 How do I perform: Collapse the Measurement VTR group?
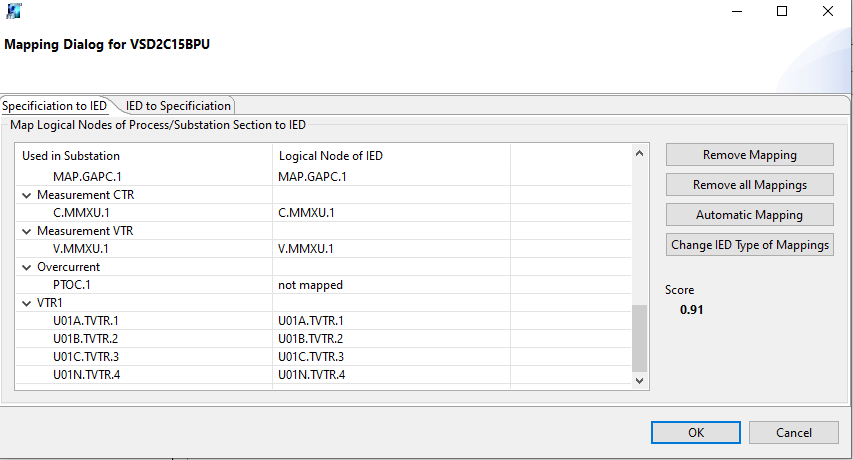pos(27,231)
